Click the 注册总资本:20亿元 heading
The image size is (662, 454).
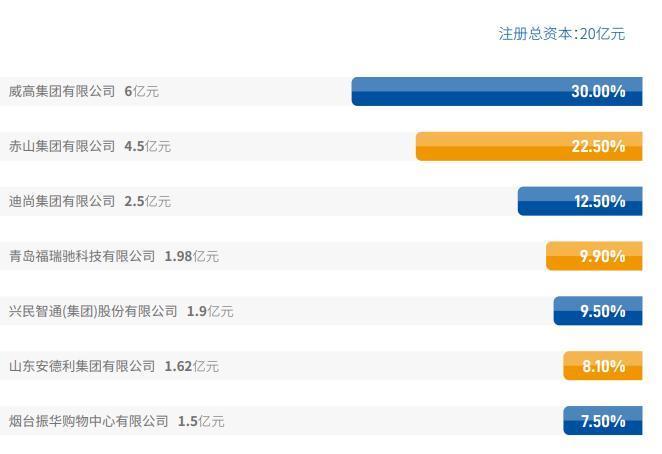tap(562, 34)
